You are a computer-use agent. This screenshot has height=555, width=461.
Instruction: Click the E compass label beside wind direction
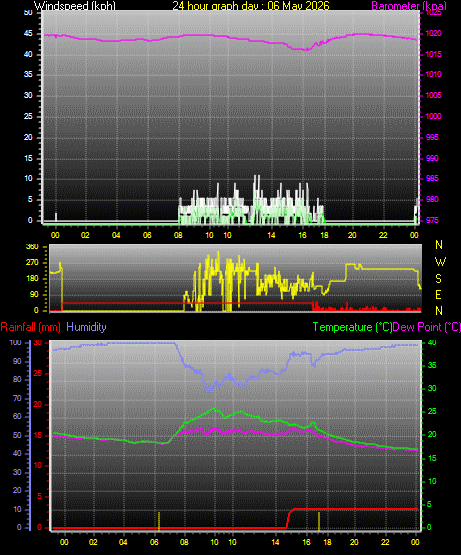(x=438, y=294)
